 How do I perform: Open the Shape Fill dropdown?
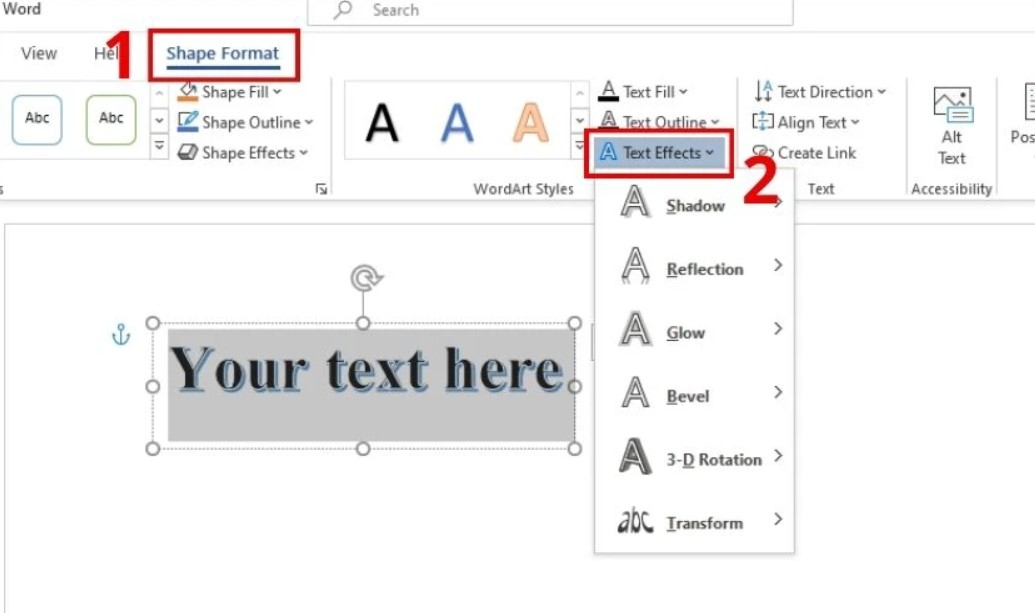coord(229,92)
